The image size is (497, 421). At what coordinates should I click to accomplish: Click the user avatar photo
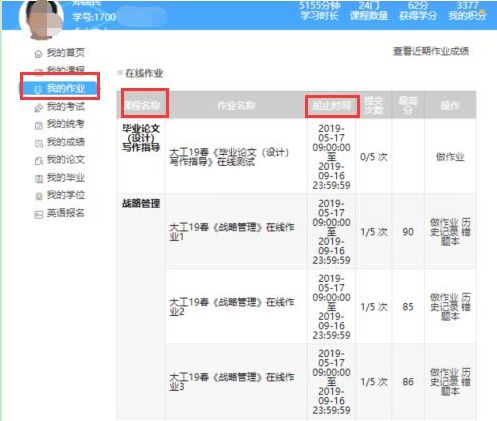[41, 18]
